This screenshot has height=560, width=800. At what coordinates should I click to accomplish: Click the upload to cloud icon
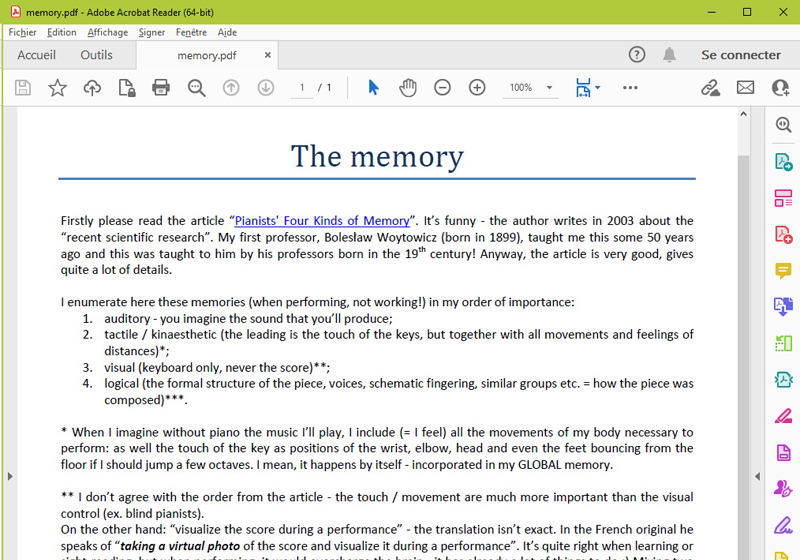tap(92, 88)
